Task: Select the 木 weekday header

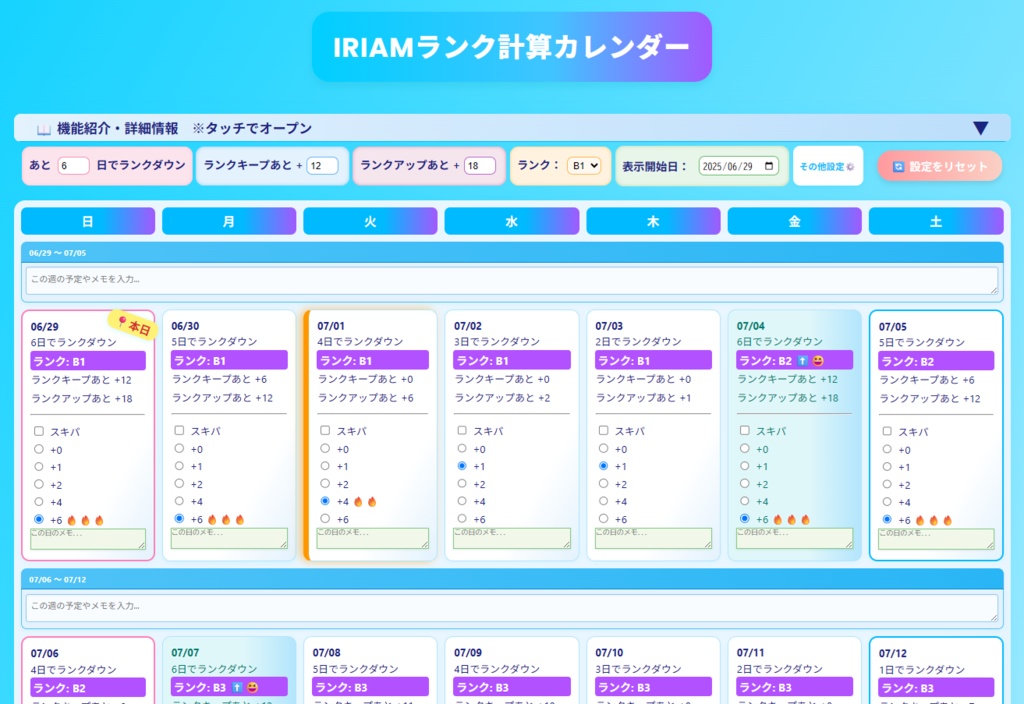Action: (x=653, y=221)
